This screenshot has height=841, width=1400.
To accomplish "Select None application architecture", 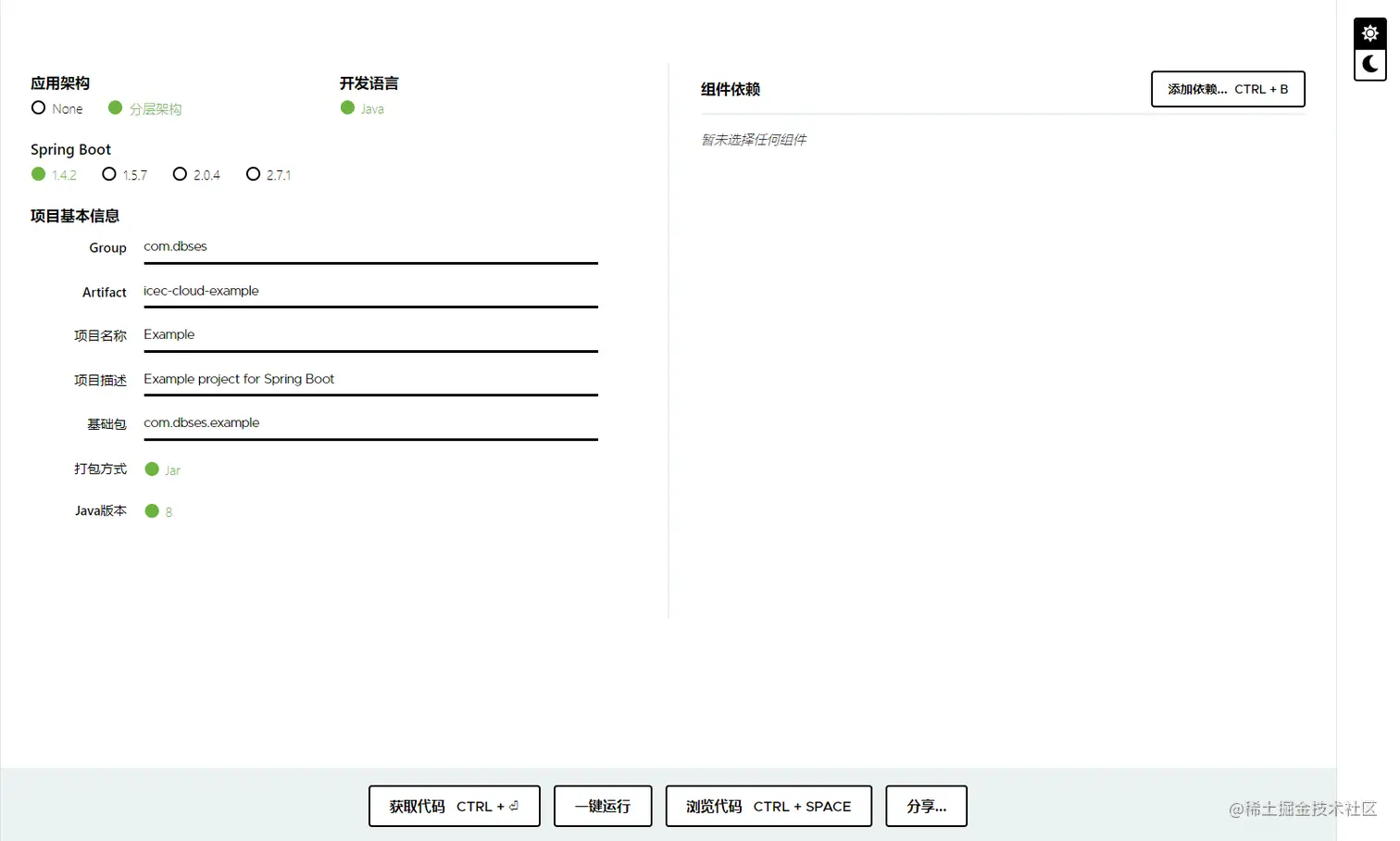I will 56,108.
